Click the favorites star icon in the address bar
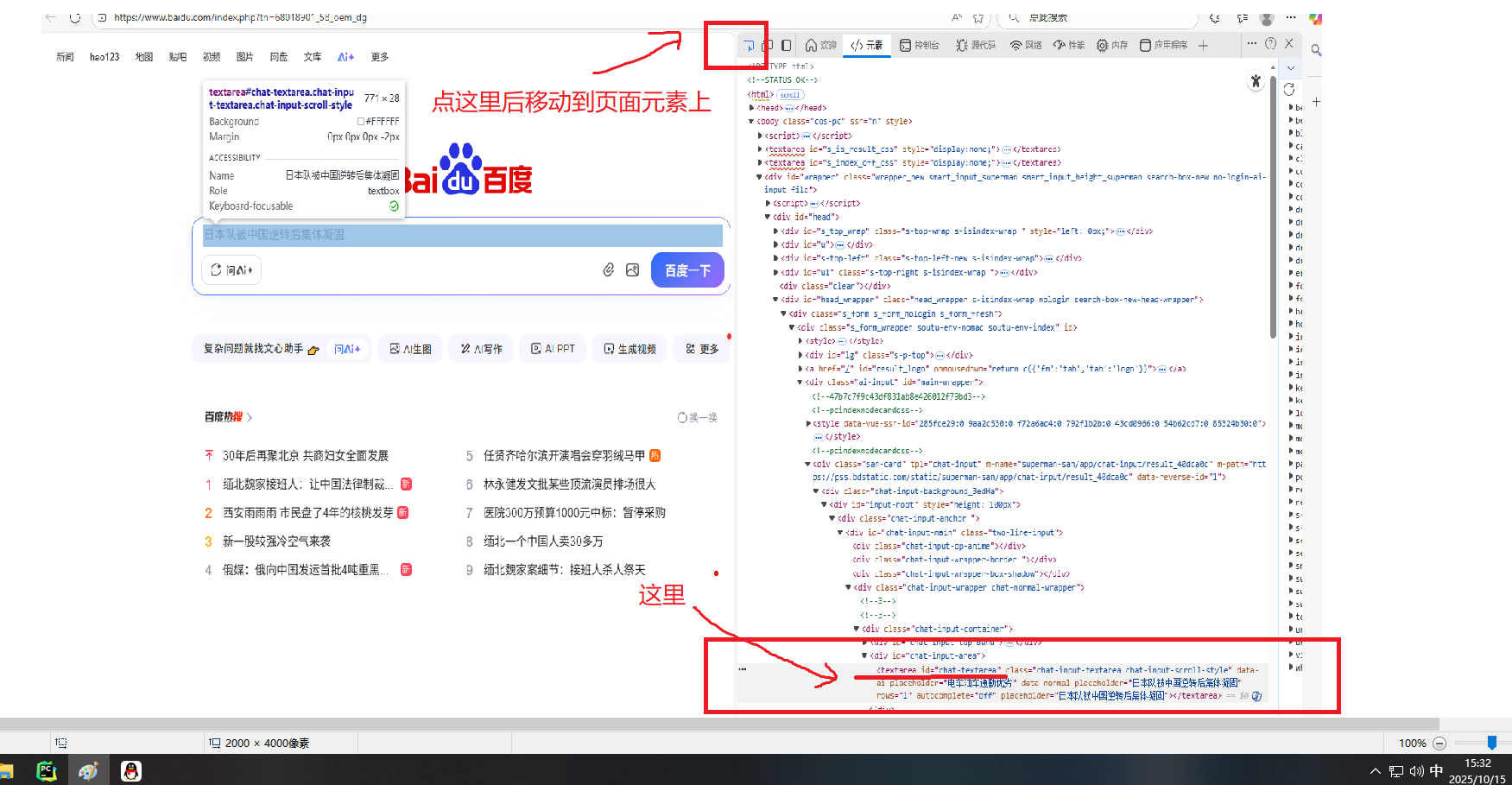1512x785 pixels. click(x=978, y=17)
